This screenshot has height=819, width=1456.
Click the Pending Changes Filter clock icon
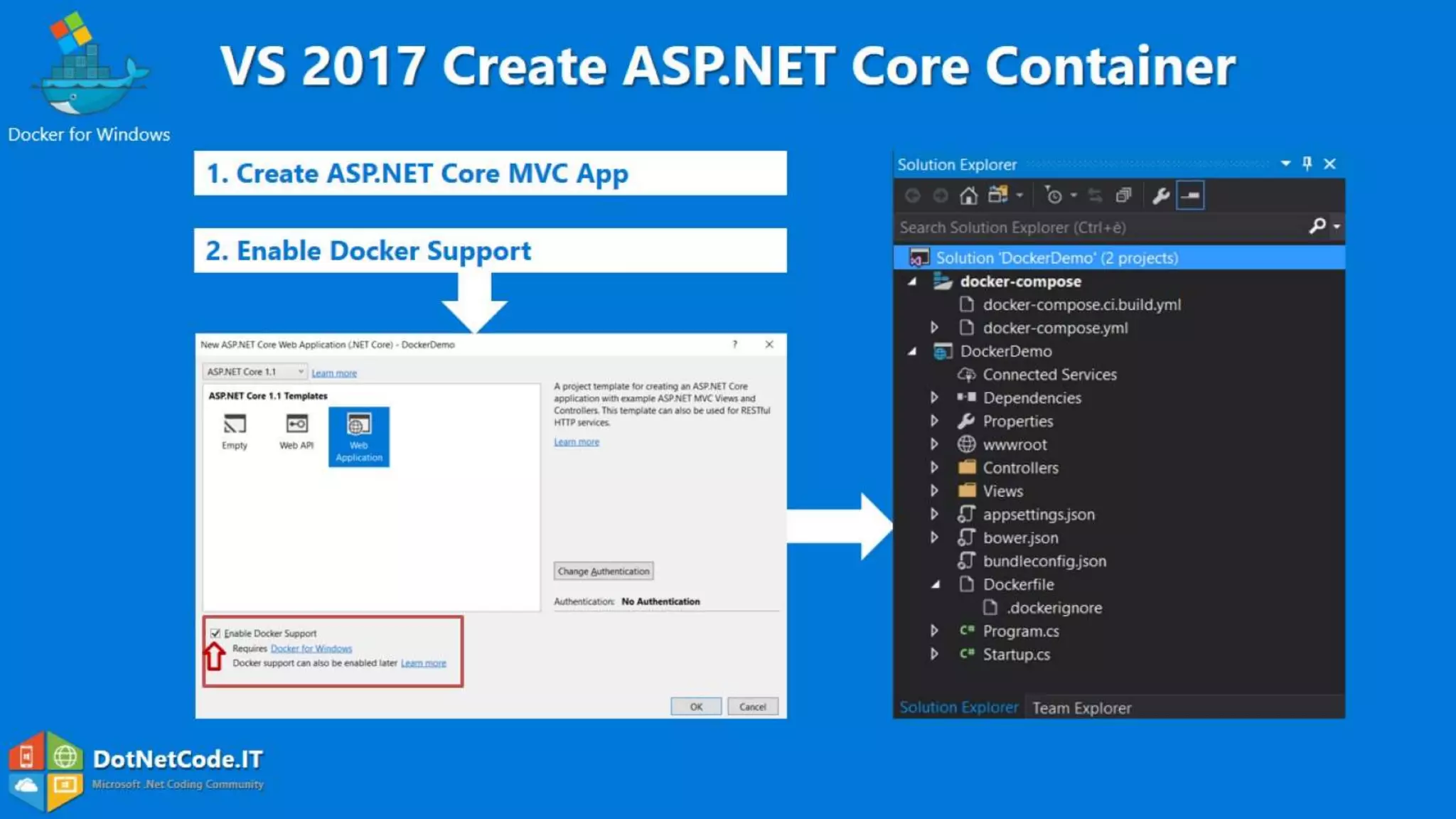point(1054,195)
